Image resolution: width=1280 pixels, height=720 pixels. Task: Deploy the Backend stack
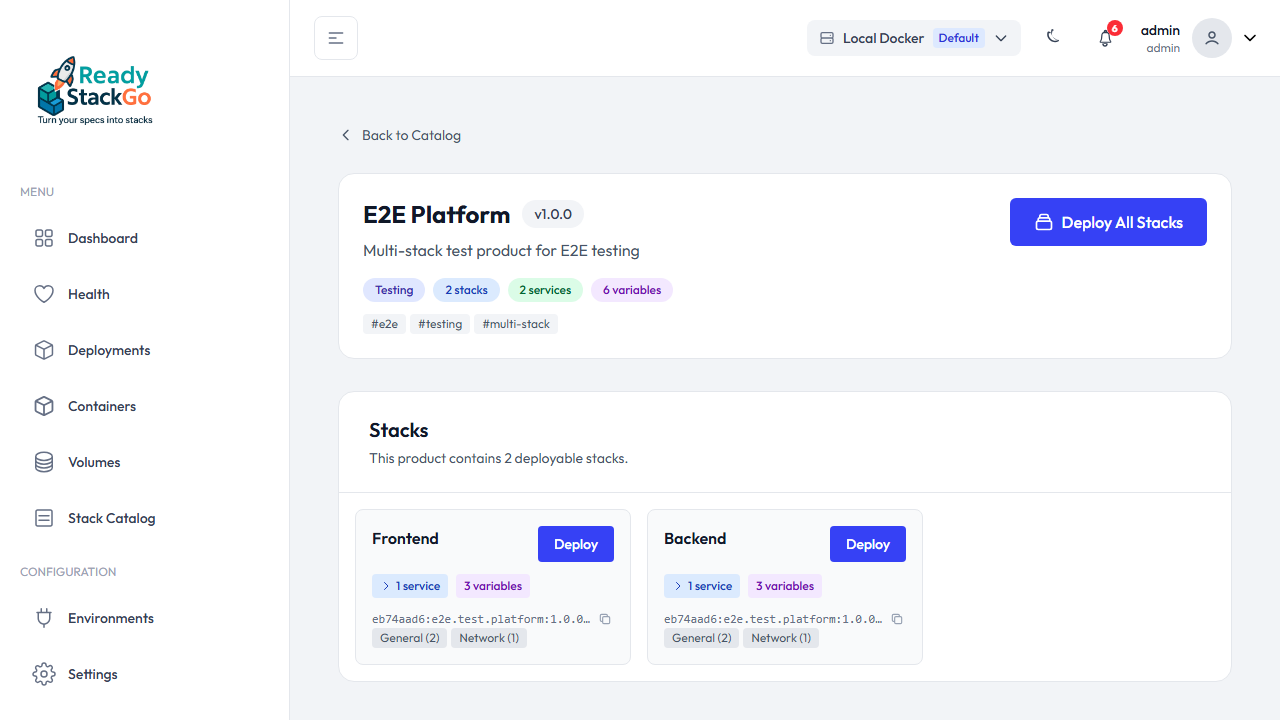pyautogui.click(x=867, y=544)
